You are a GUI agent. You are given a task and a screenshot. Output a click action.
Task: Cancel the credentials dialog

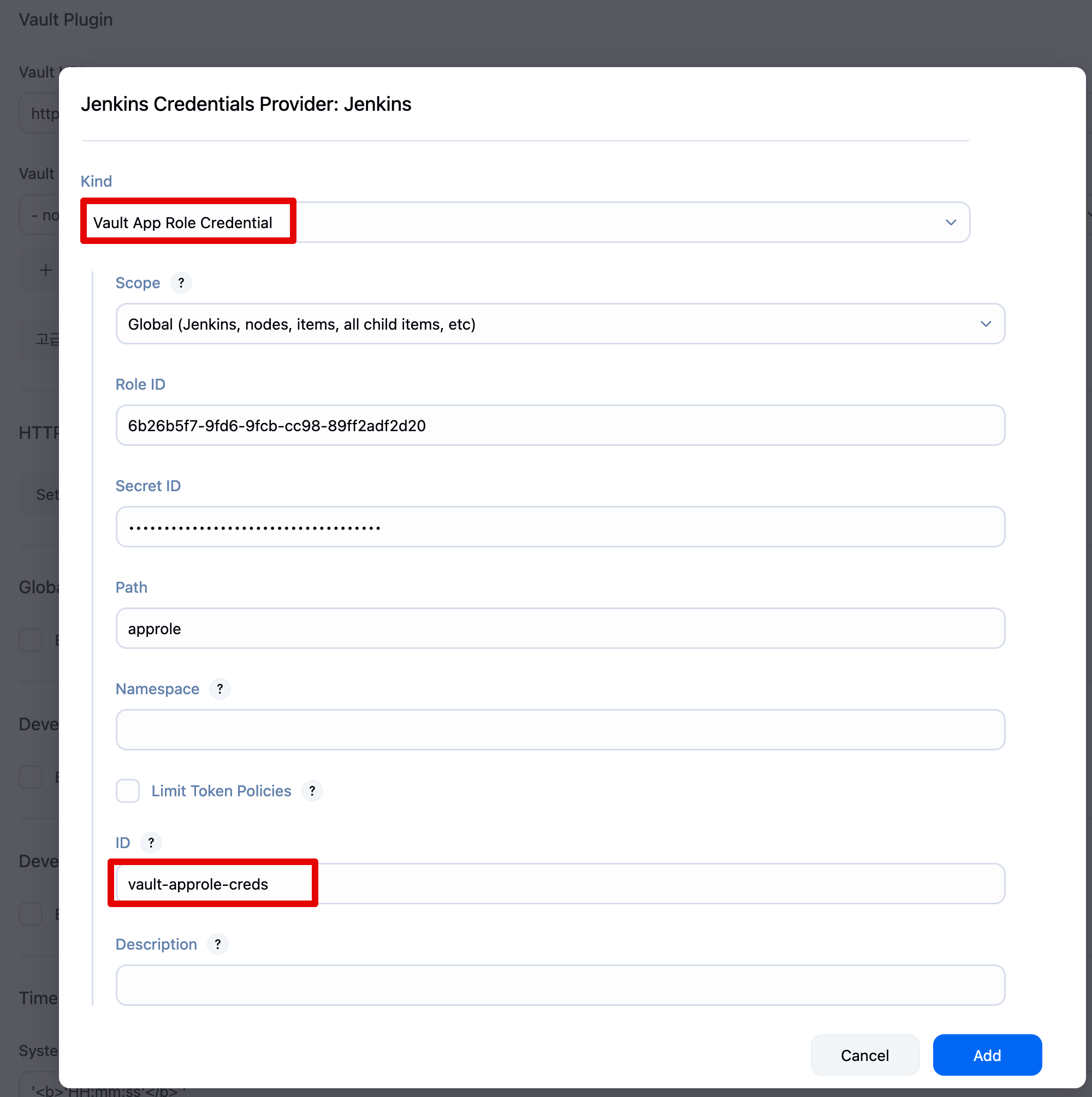864,1055
